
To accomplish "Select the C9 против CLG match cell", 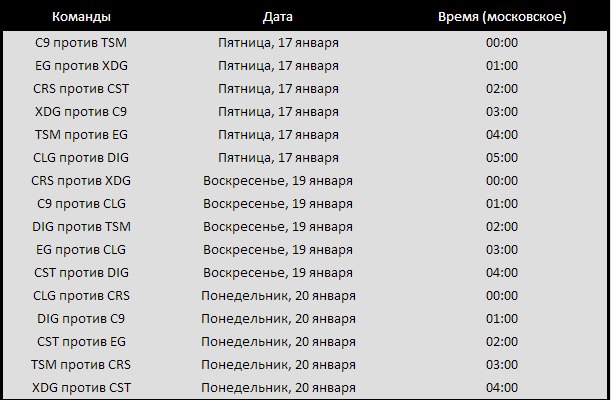I will click(x=81, y=204).
